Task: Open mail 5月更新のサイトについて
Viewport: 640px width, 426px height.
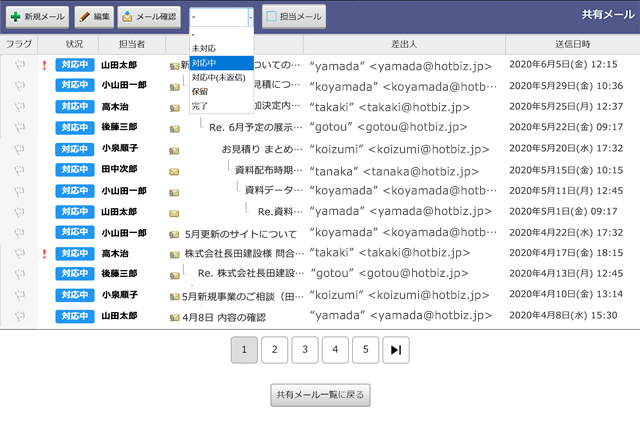Action: [x=241, y=234]
